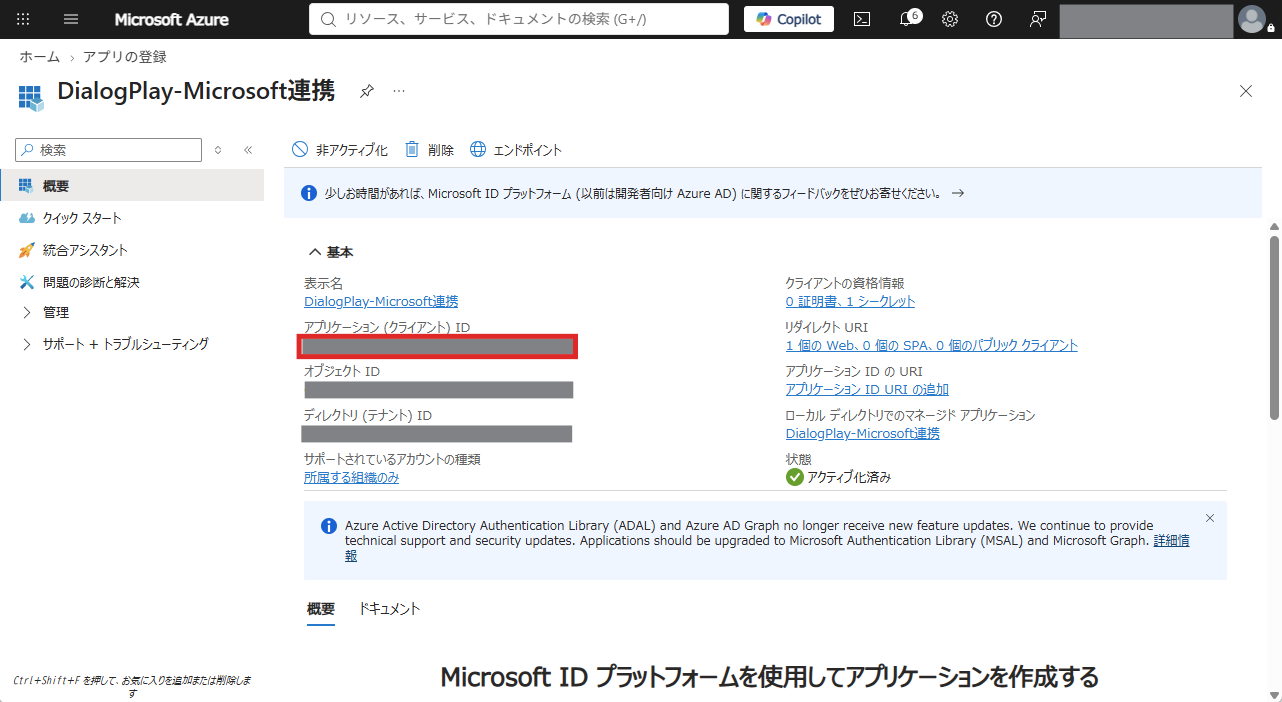Dismiss the ADAL notice banner

coord(1210,518)
